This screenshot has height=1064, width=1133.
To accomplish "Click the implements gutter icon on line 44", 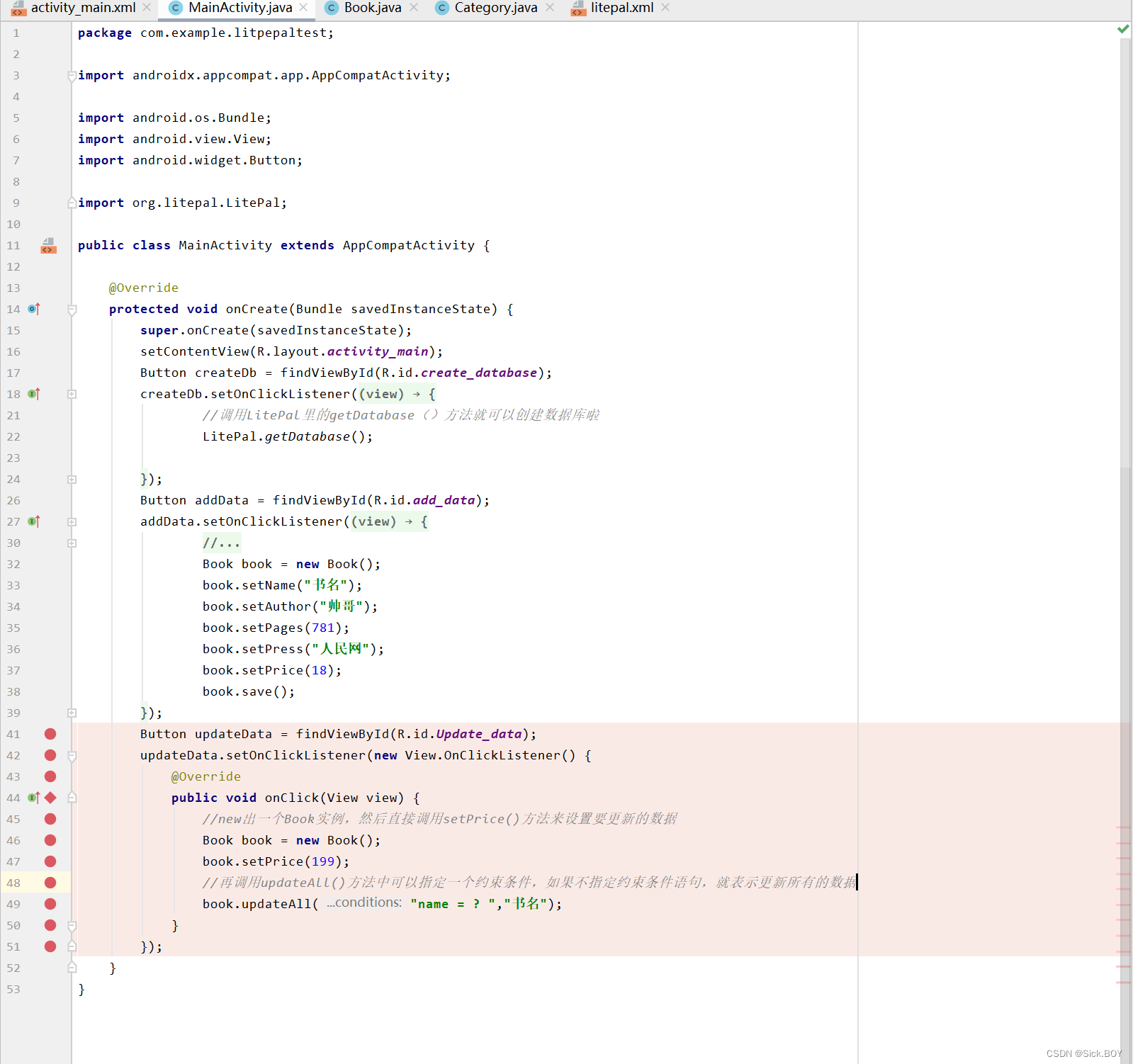I will pos(33,798).
